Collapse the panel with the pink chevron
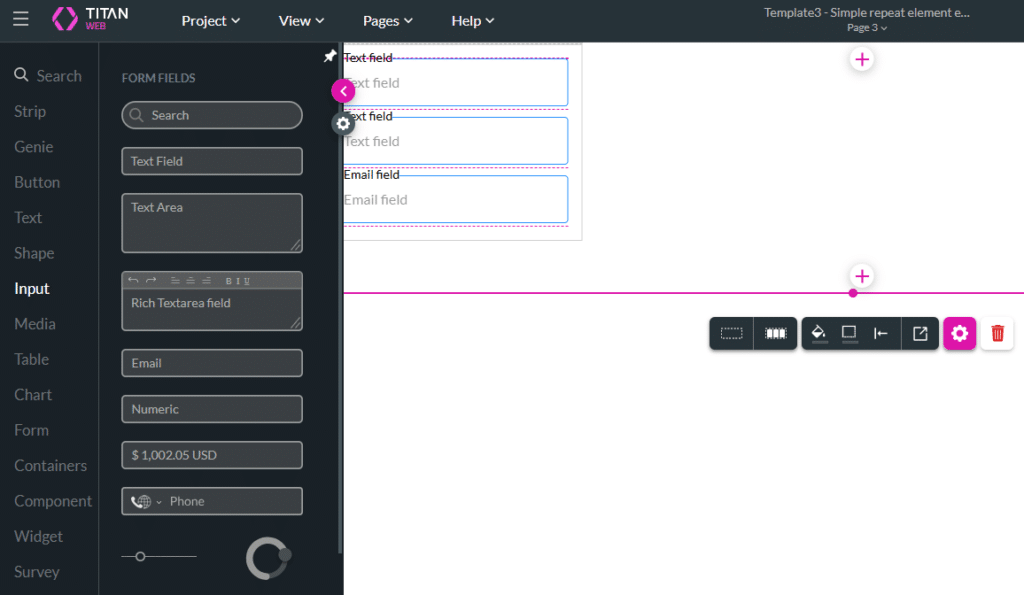 (343, 90)
